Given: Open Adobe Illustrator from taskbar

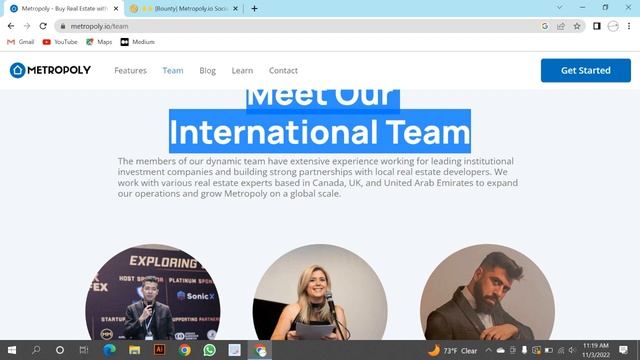Looking at the screenshot, I should (160, 350).
